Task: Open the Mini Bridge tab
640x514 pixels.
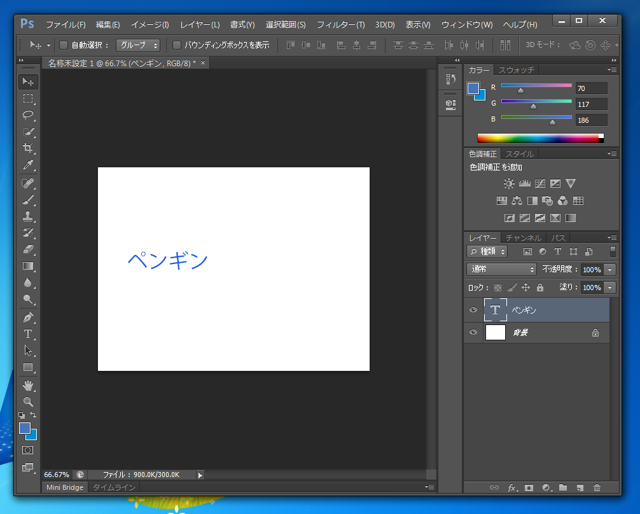Action: tap(64, 487)
